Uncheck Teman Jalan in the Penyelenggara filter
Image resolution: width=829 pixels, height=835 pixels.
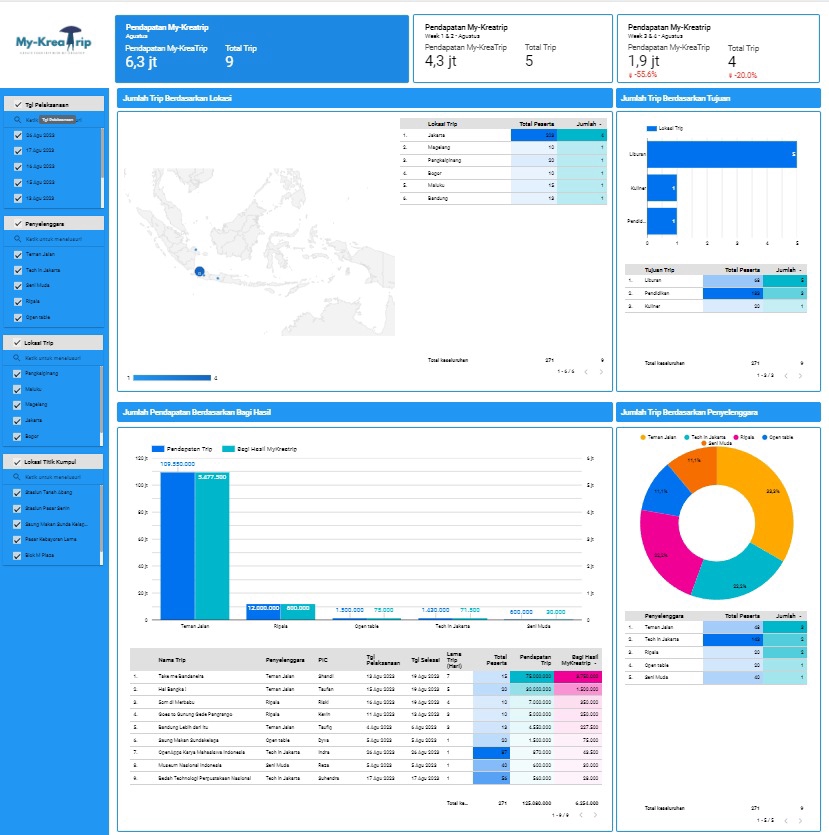(x=18, y=253)
